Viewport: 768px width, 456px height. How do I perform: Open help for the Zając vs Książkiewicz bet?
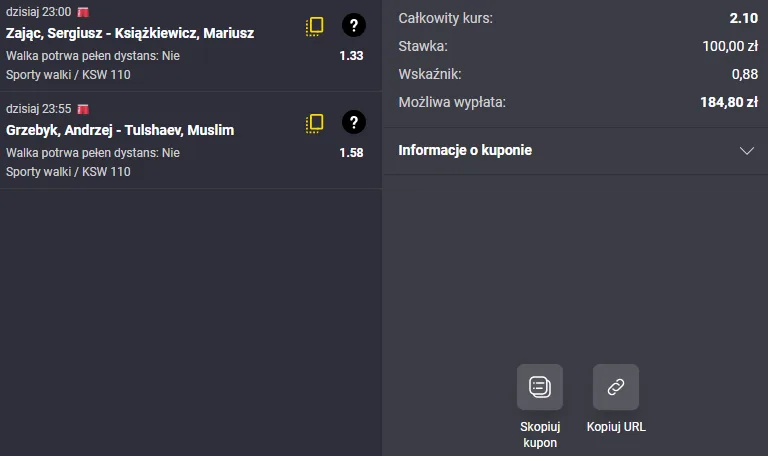pos(354,25)
